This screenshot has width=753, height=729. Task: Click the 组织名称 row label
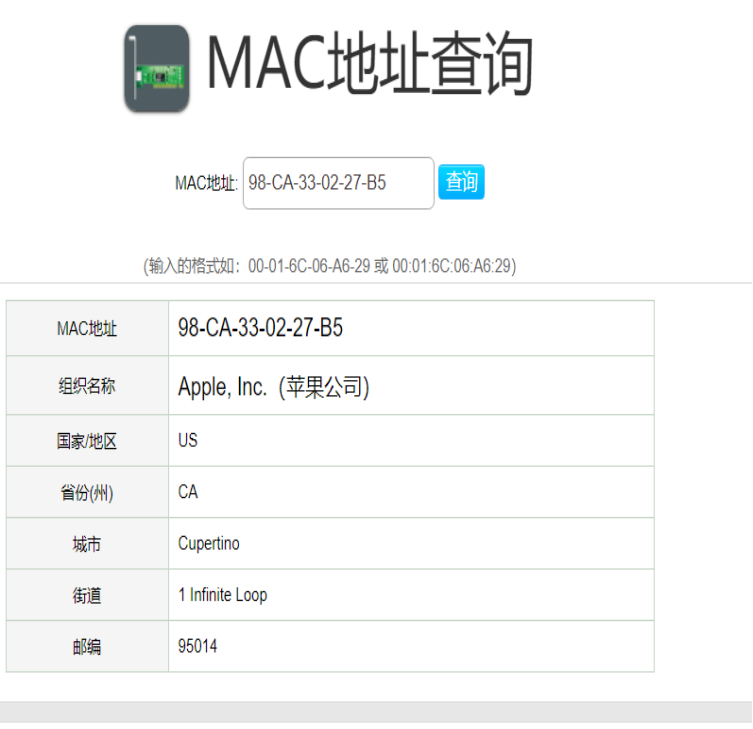tap(87, 386)
